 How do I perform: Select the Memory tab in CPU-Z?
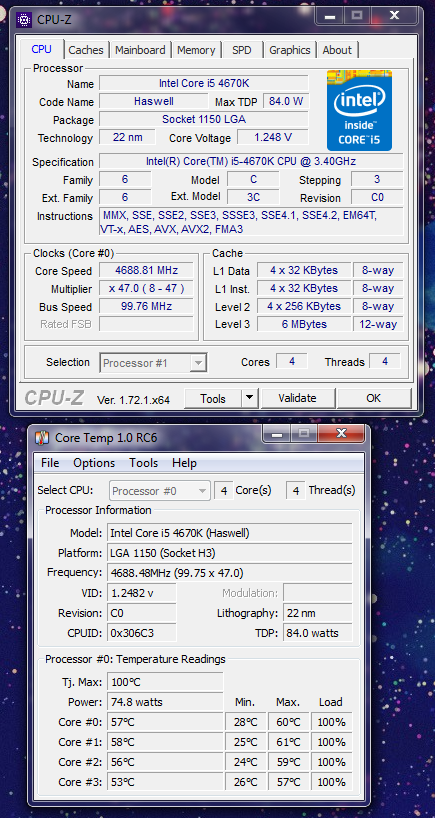(x=196, y=50)
